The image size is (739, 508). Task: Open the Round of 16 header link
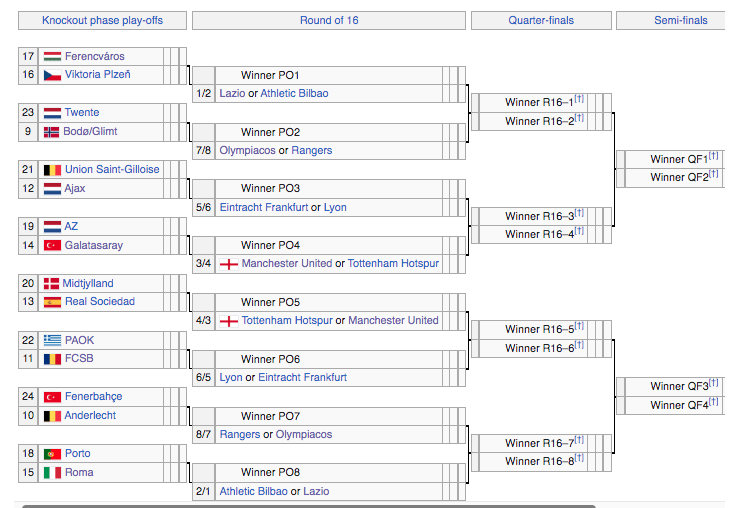click(329, 20)
